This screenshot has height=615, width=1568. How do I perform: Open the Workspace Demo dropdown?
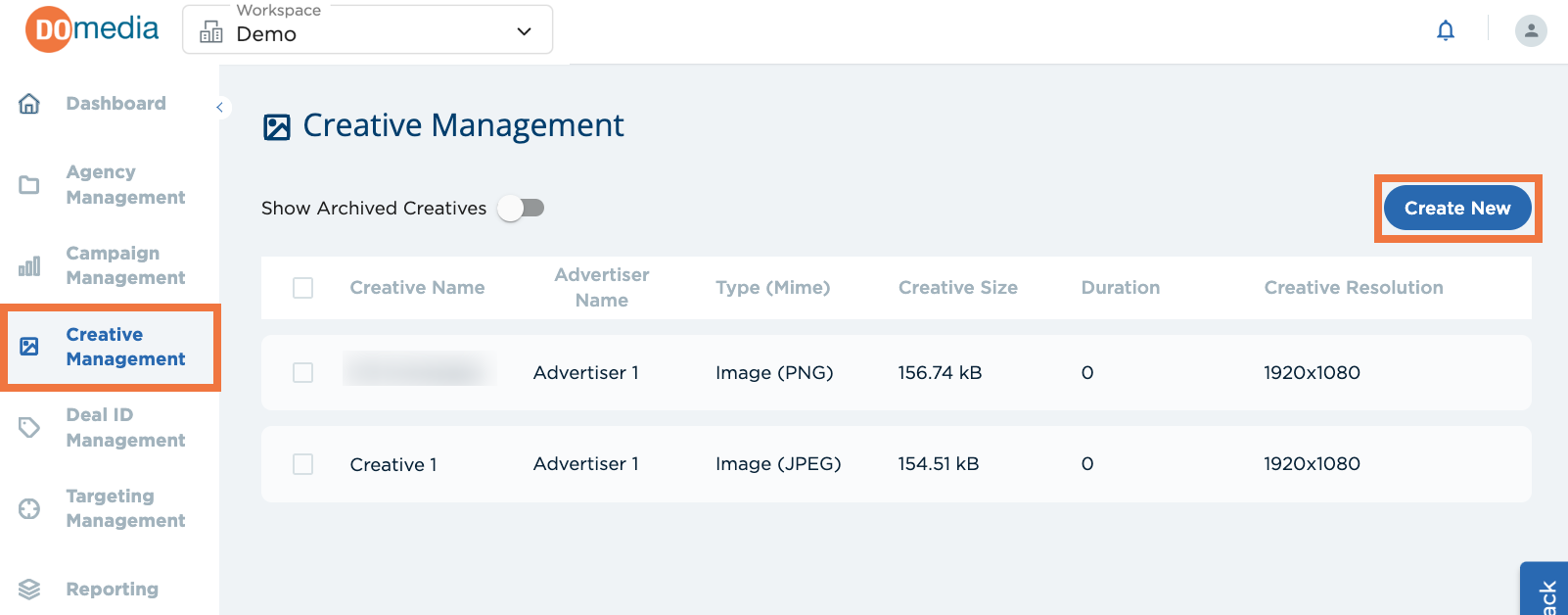tap(368, 29)
